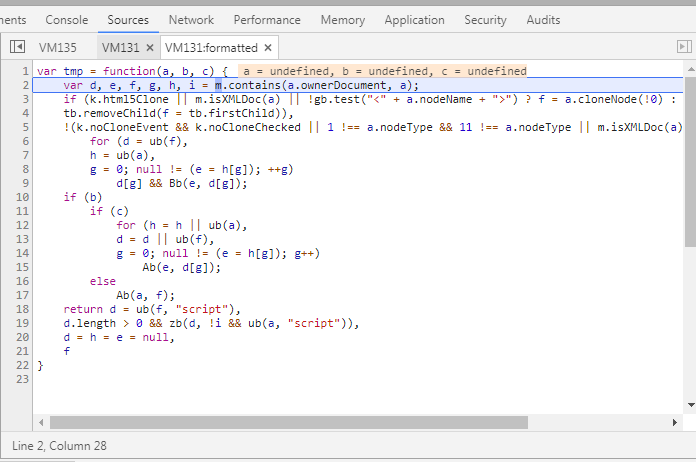Select the VM135 file tab
Viewport: 696px width, 462px height.
tap(57, 47)
